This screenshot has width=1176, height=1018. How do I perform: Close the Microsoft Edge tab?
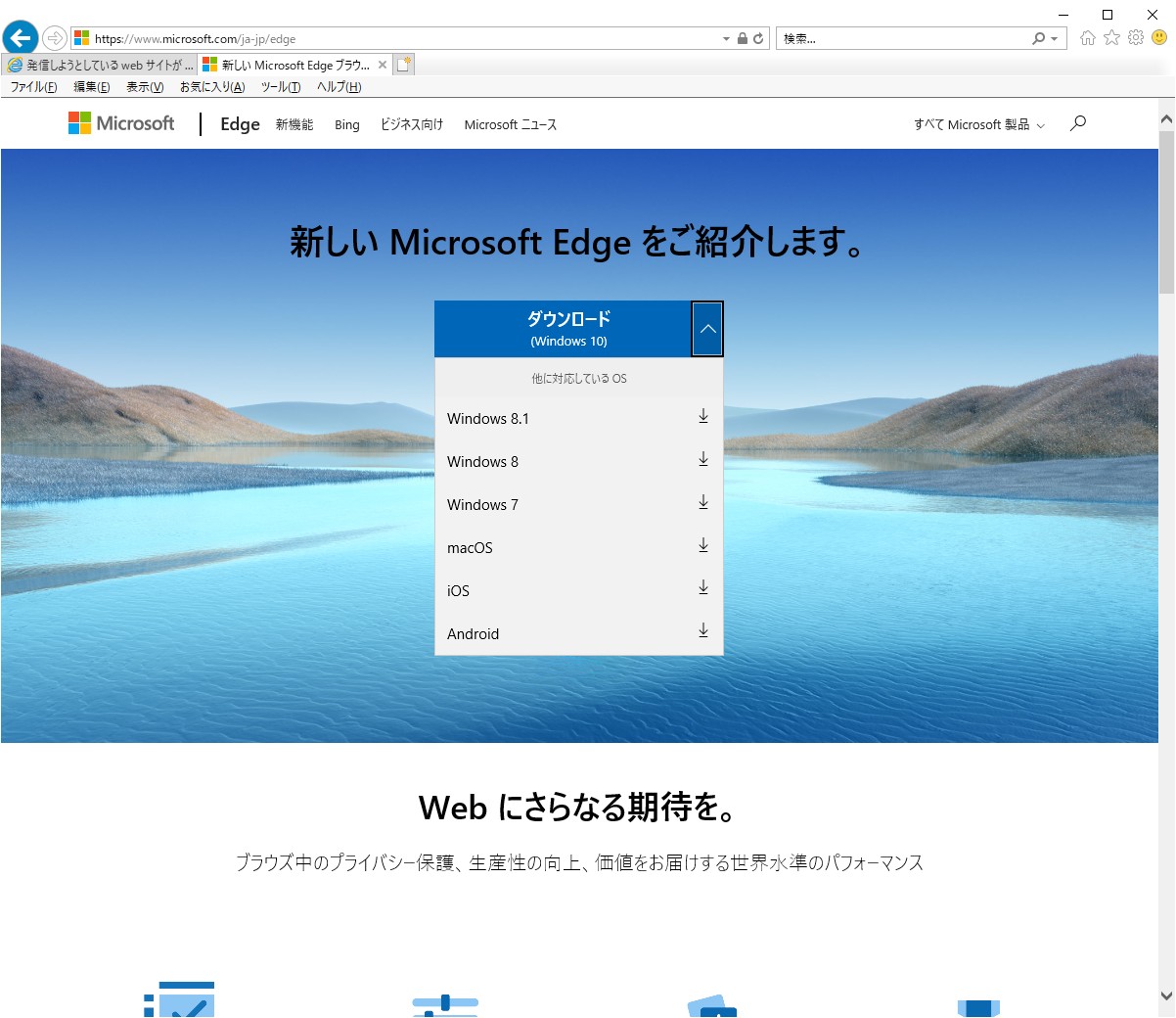[383, 66]
